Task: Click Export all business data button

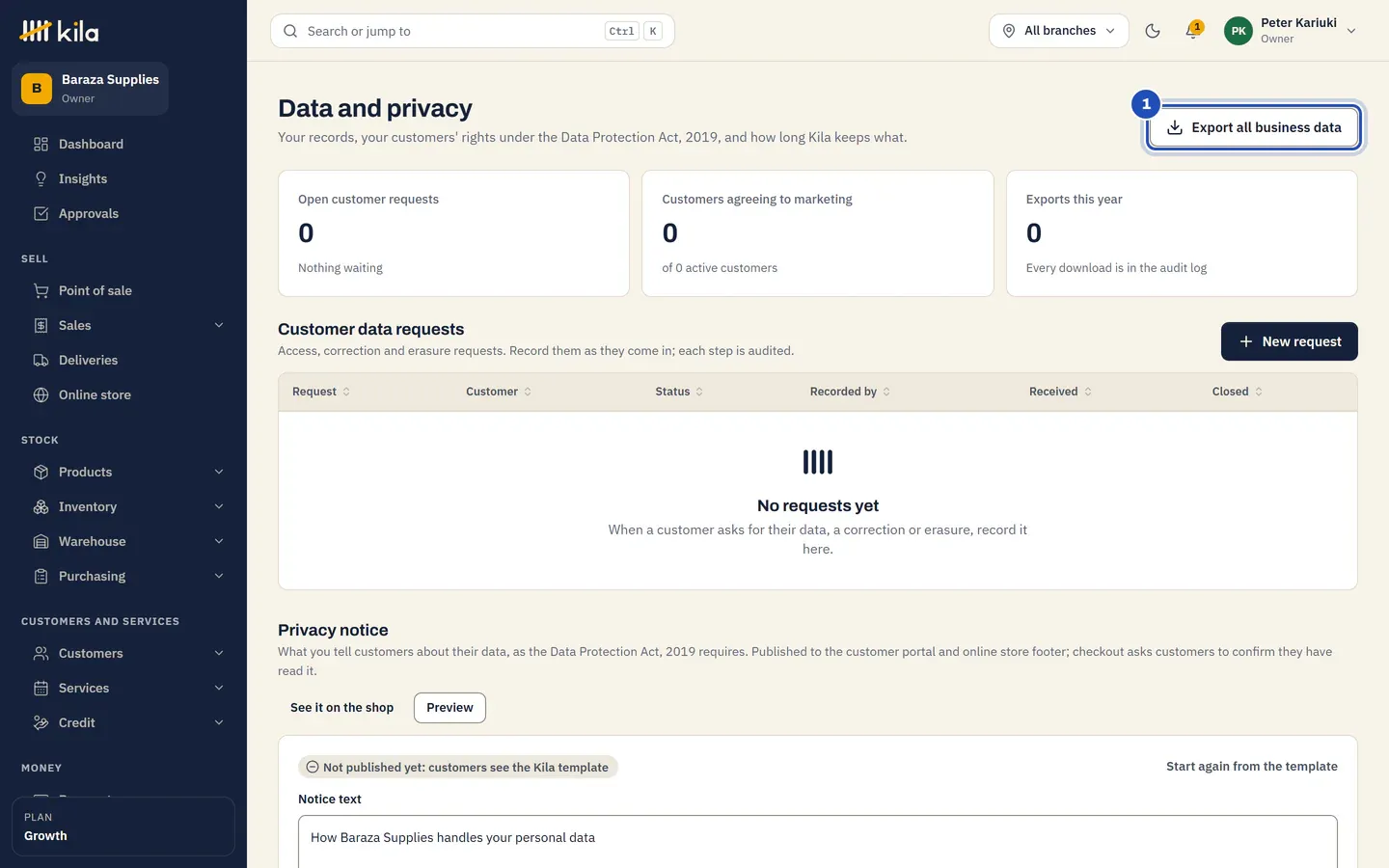Action: [1253, 127]
